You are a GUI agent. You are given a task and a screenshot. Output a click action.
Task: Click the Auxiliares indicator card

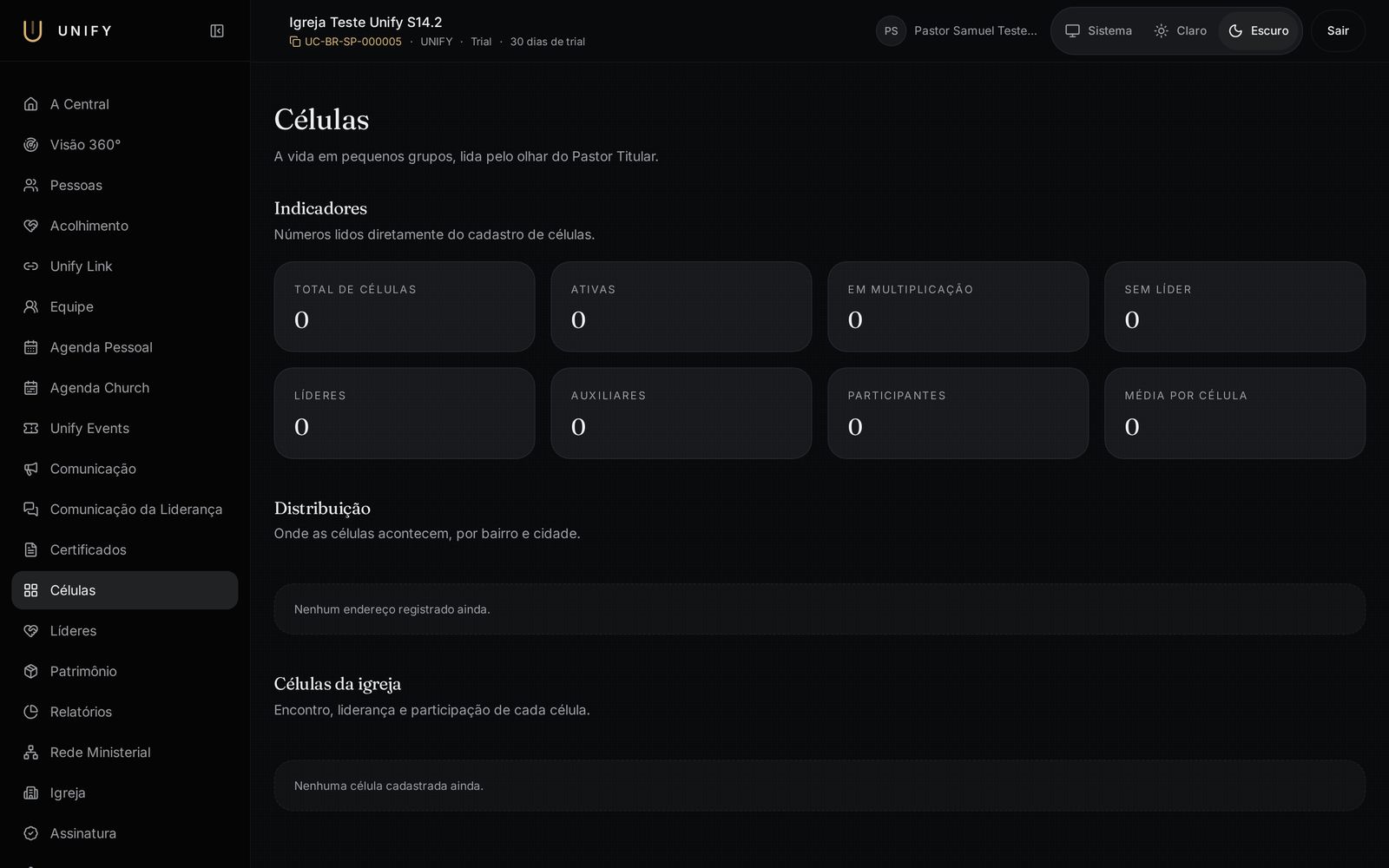click(x=681, y=413)
